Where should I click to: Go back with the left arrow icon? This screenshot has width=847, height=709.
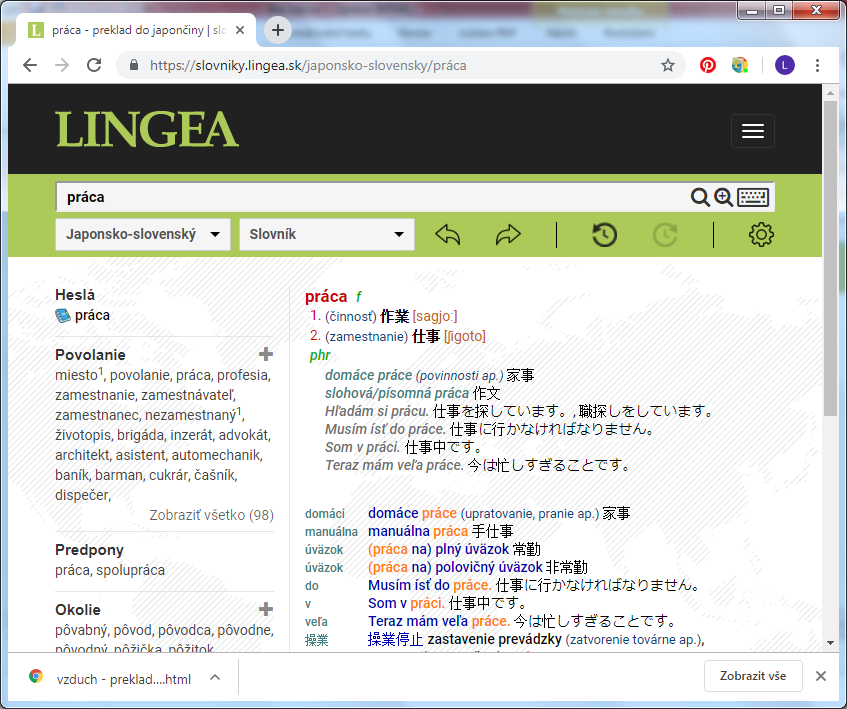coord(448,235)
